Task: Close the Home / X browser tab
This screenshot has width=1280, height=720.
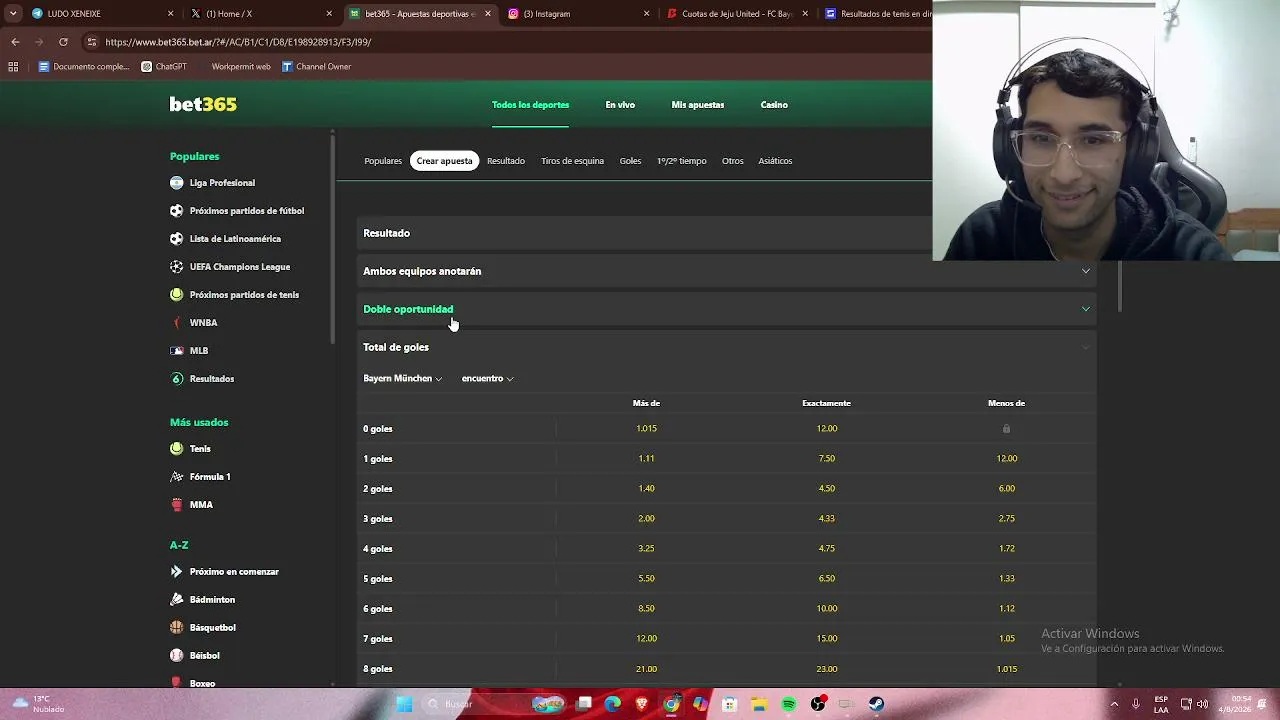Action: point(329,14)
